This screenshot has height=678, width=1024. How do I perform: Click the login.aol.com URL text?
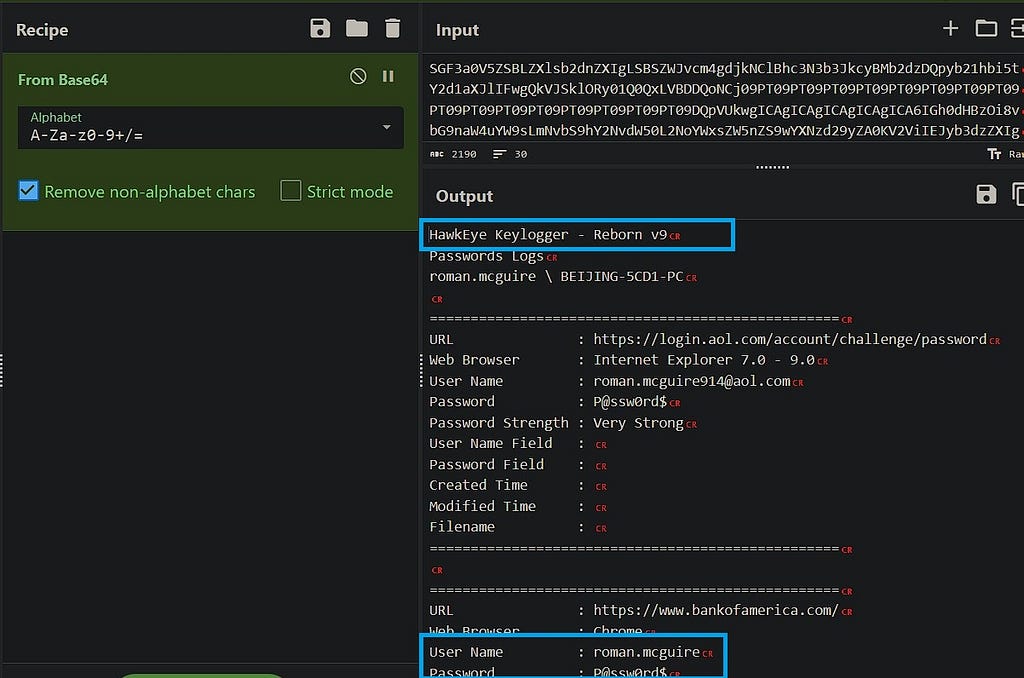(790, 339)
